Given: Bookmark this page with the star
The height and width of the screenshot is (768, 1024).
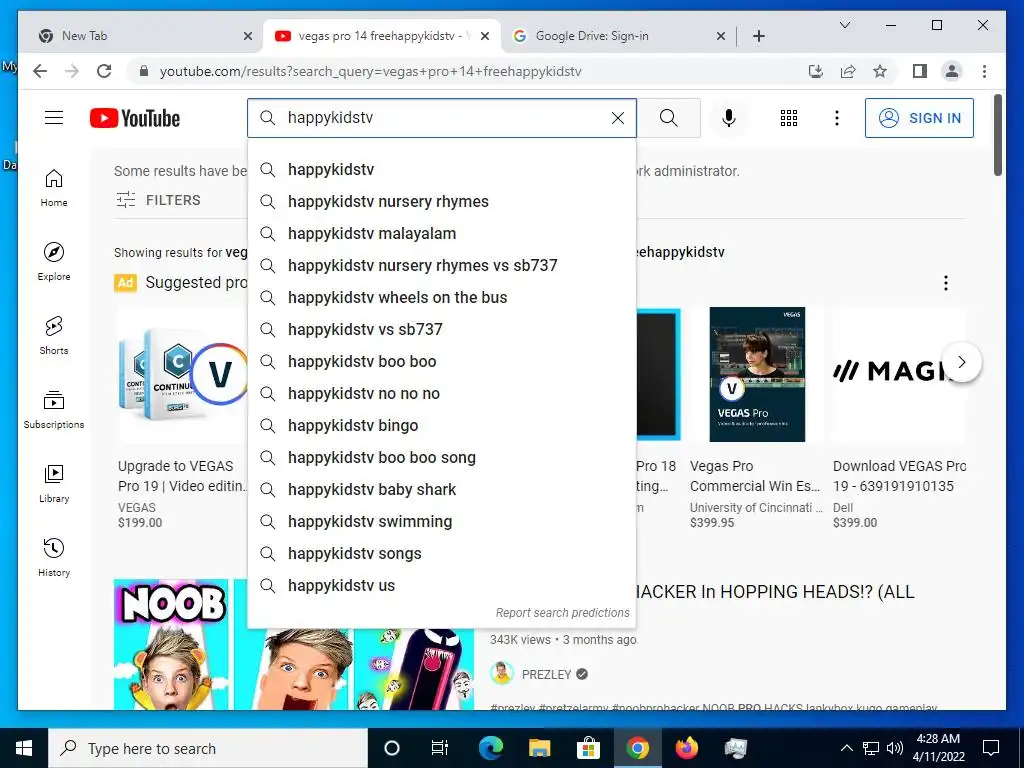Looking at the screenshot, I should [880, 71].
